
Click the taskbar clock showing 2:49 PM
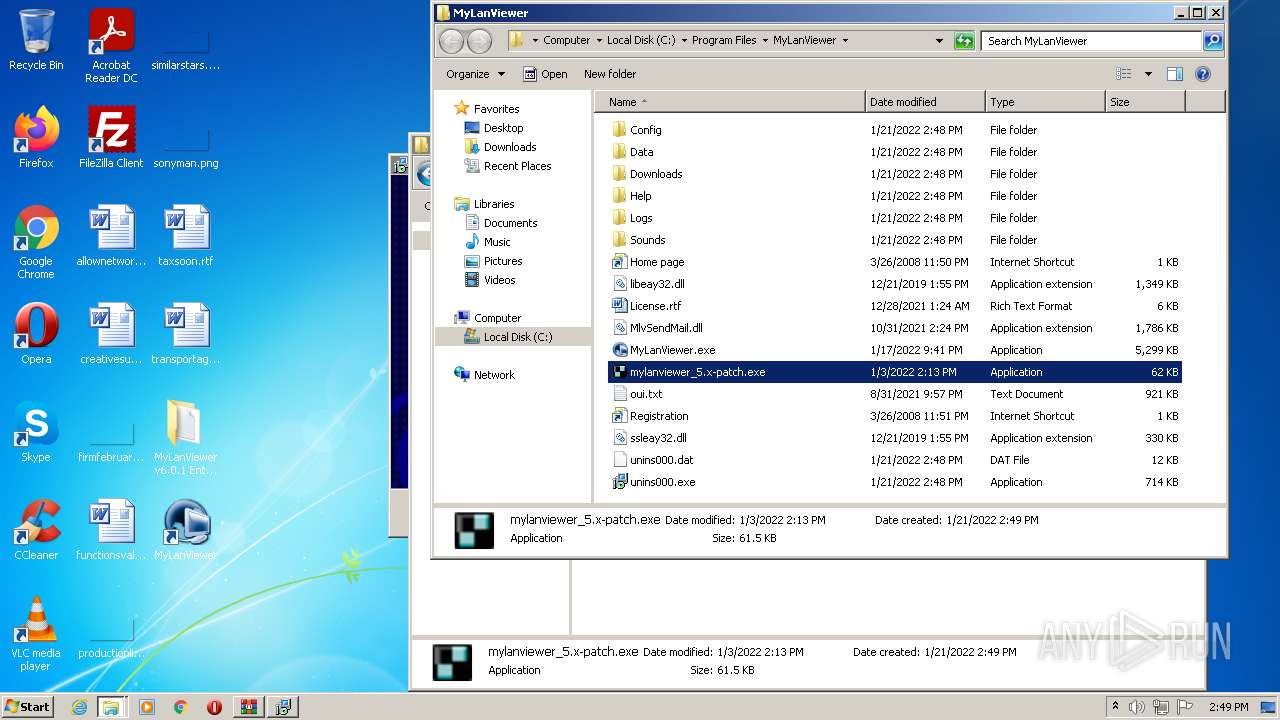coord(1228,707)
